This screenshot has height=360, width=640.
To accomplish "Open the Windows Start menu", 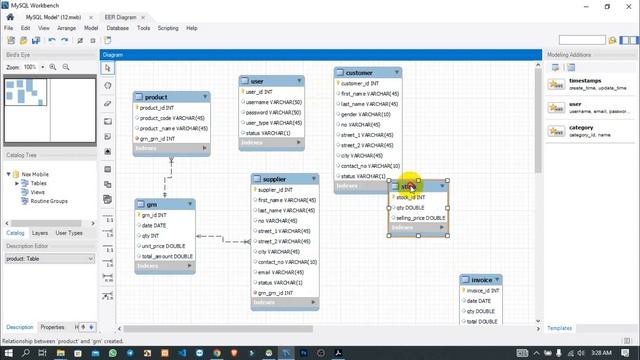I will (8, 353).
